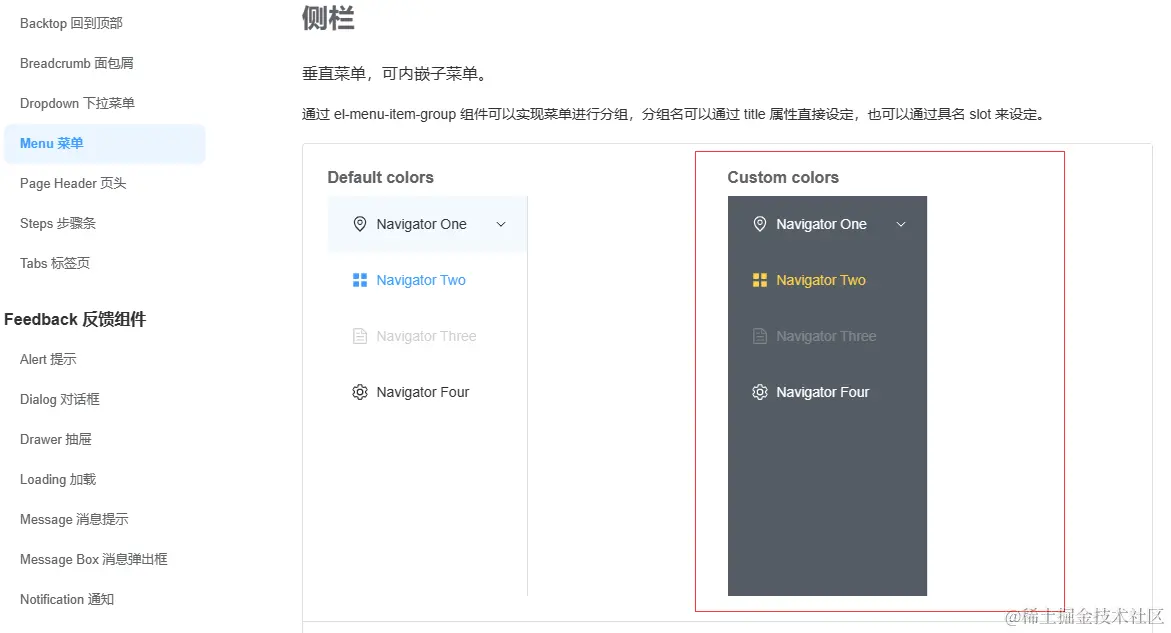Open Drawer 抽屉 docs page

pos(55,439)
